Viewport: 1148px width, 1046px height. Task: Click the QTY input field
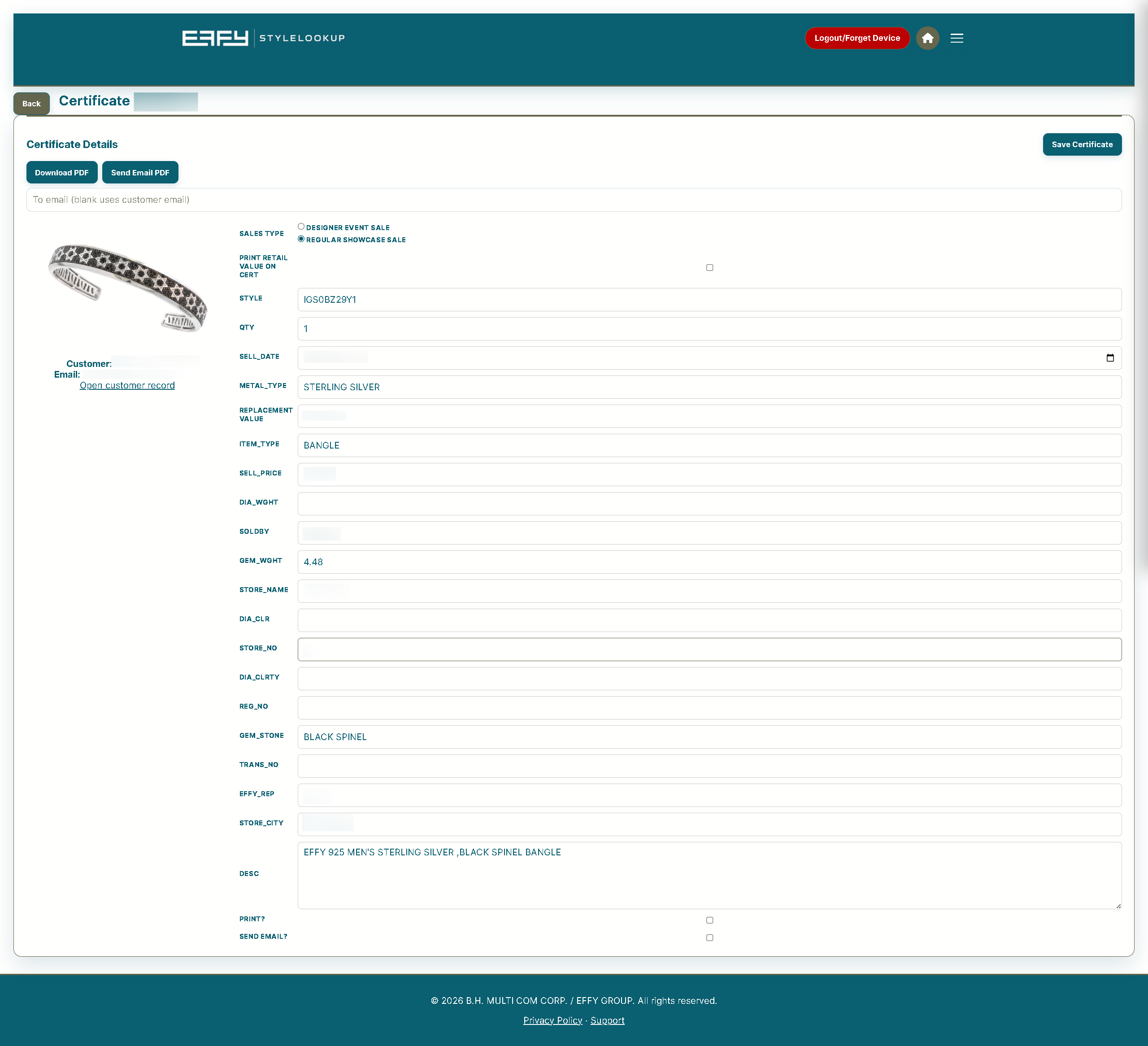pos(709,329)
